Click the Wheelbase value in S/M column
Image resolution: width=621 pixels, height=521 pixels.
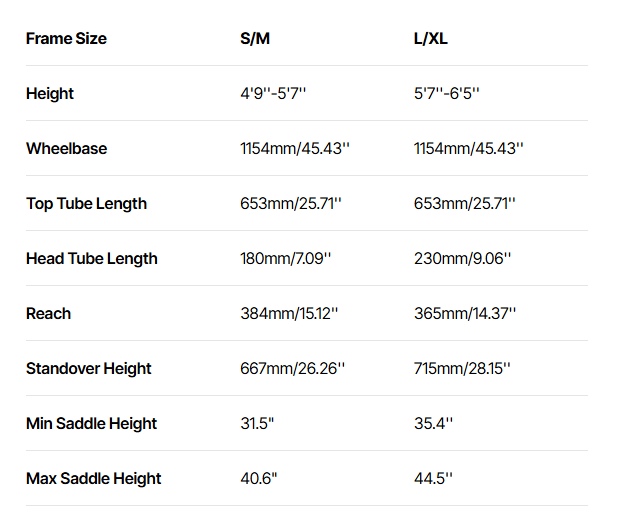[x=294, y=149]
